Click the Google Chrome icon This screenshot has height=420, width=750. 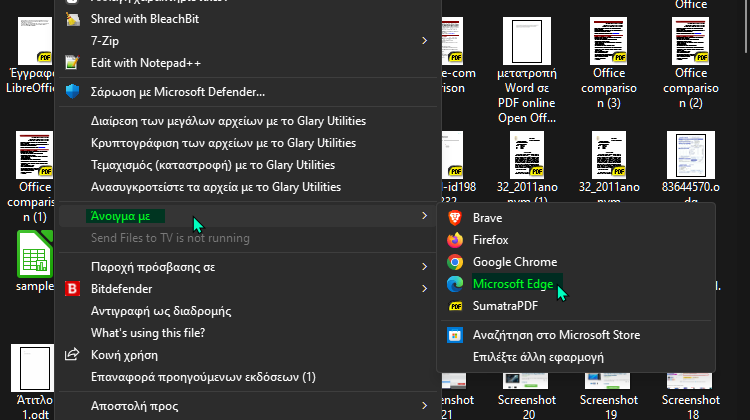pos(455,262)
